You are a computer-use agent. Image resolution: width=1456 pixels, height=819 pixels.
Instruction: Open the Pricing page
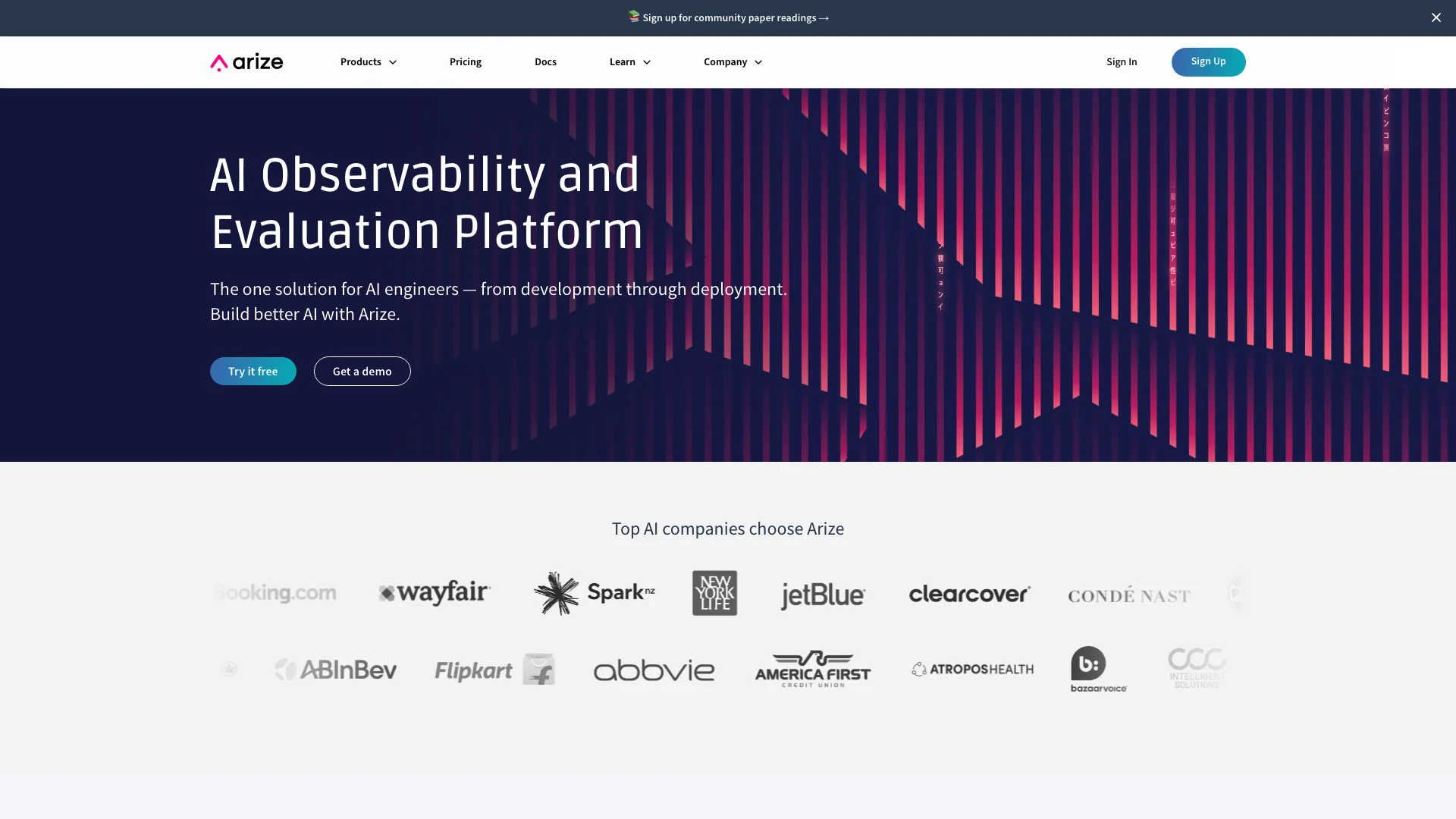coord(465,61)
